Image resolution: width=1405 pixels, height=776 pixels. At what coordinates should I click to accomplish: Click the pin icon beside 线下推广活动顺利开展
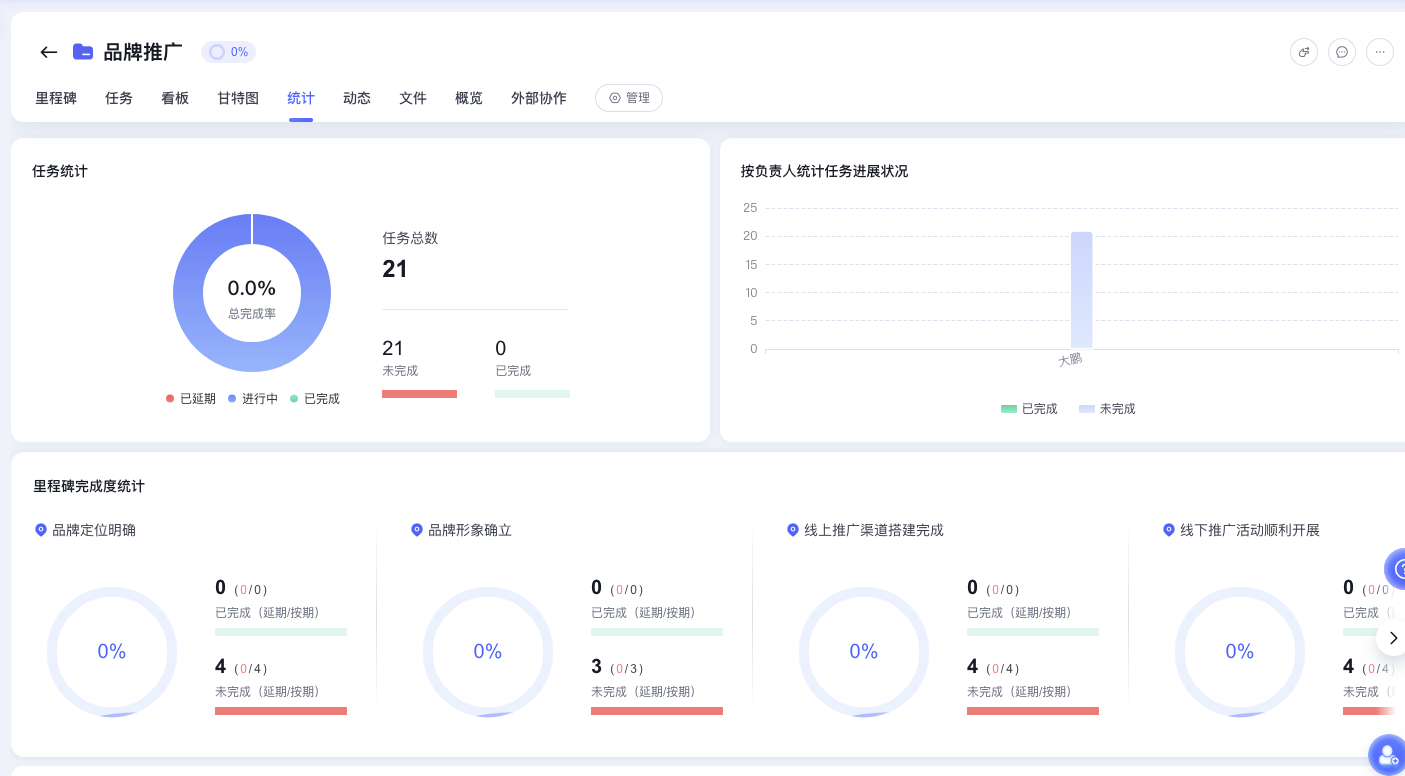(1169, 530)
